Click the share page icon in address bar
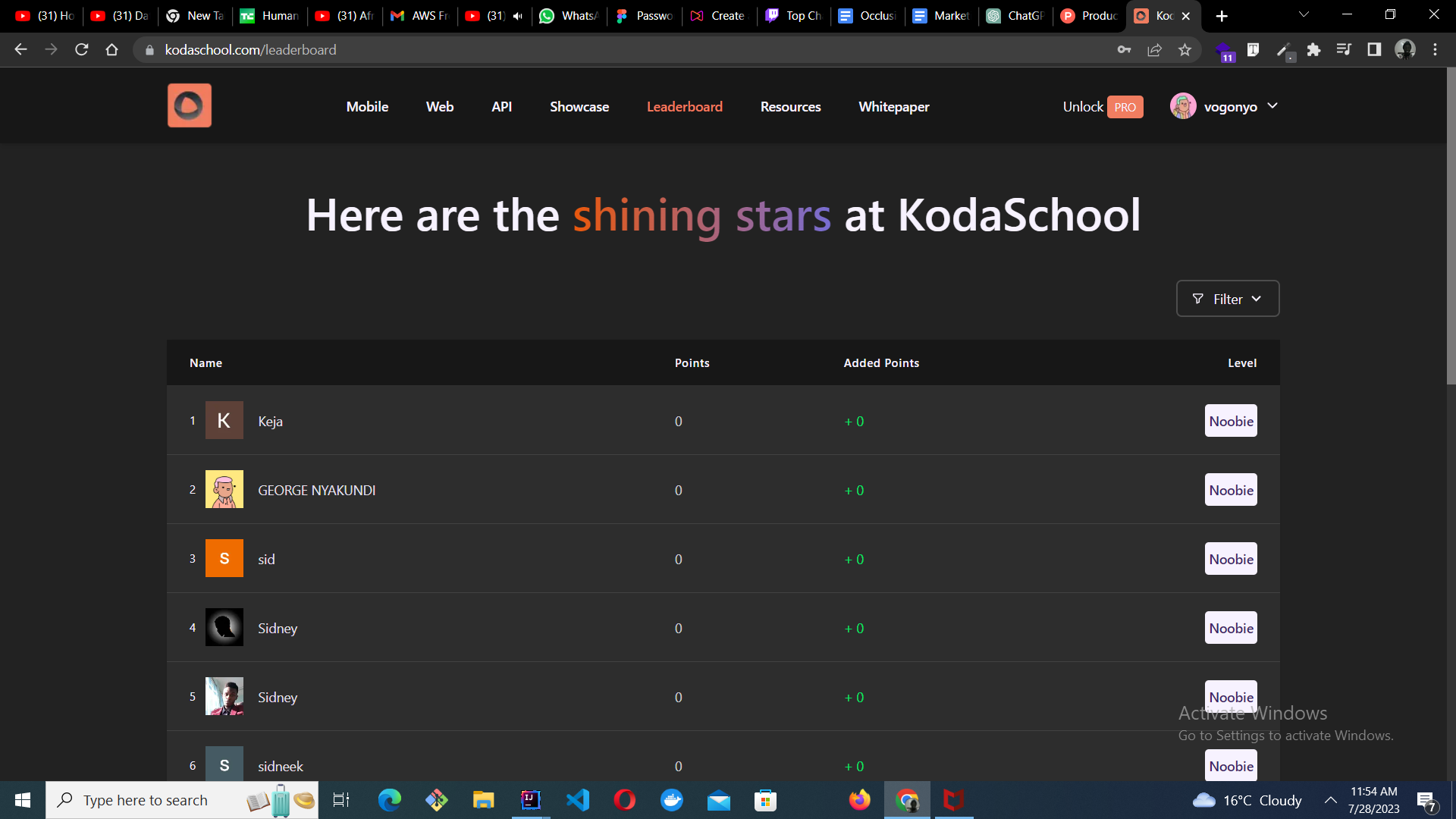The image size is (1456, 819). pyautogui.click(x=1154, y=49)
